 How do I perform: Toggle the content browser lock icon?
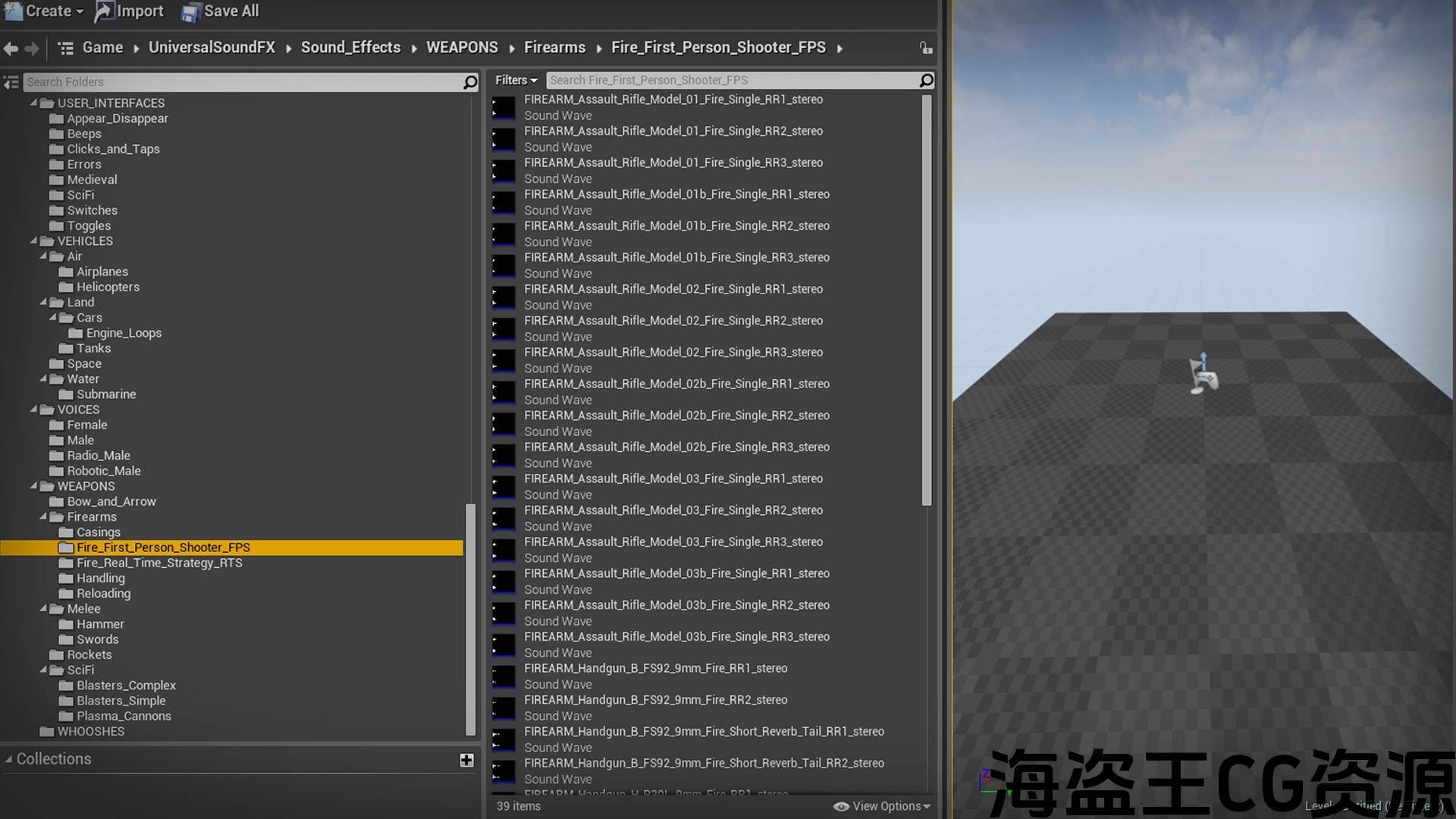tap(926, 48)
